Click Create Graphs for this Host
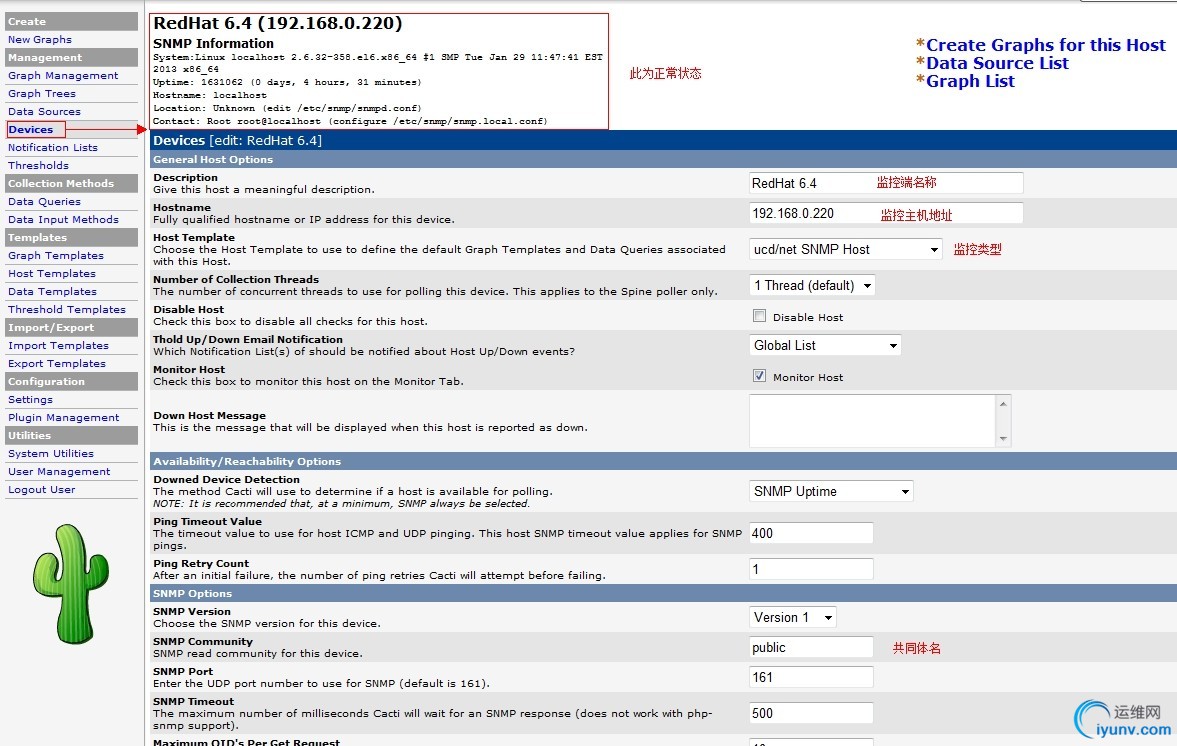 tap(1046, 45)
